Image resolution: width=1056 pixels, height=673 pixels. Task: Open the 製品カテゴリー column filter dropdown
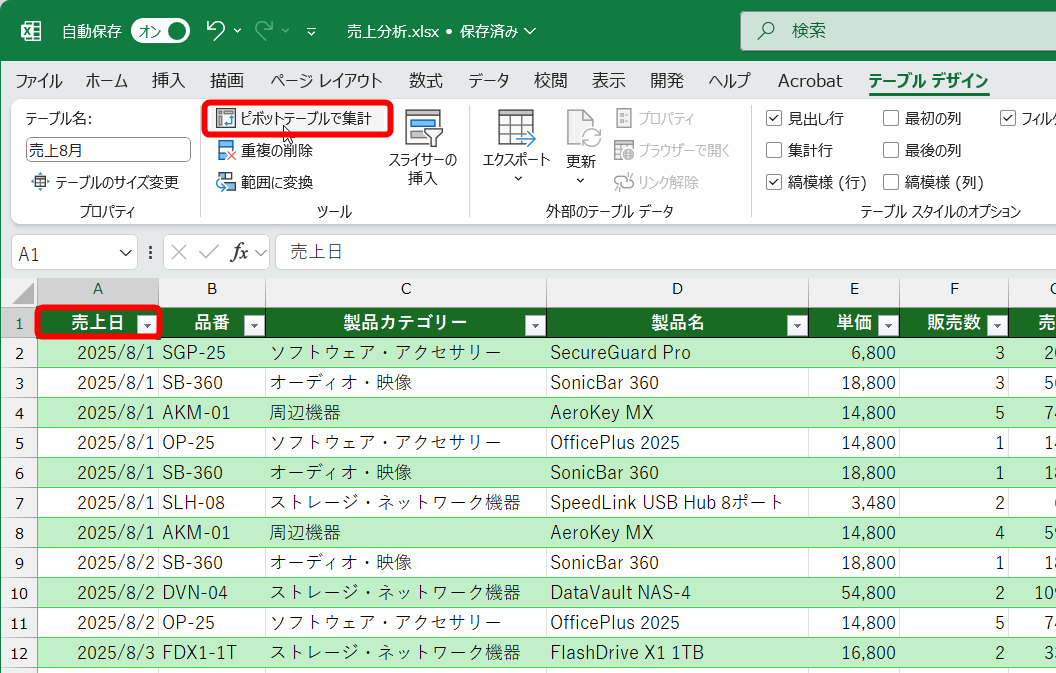535,324
